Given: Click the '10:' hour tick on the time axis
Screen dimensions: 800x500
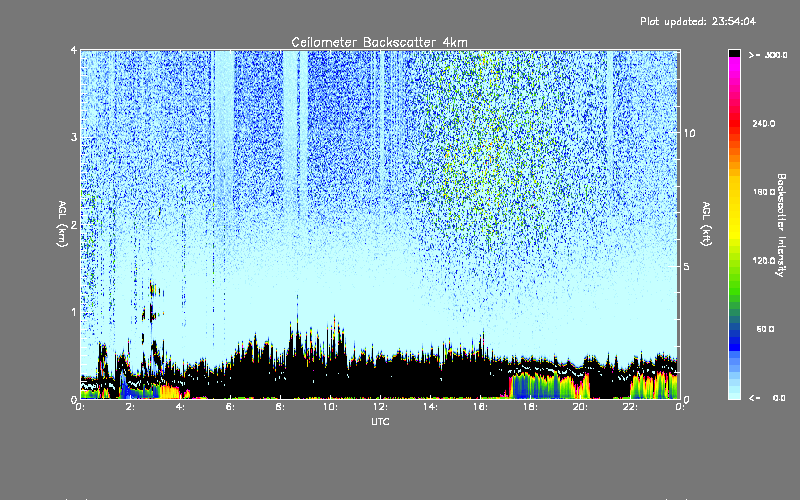Looking at the screenshot, I should pos(330,407).
